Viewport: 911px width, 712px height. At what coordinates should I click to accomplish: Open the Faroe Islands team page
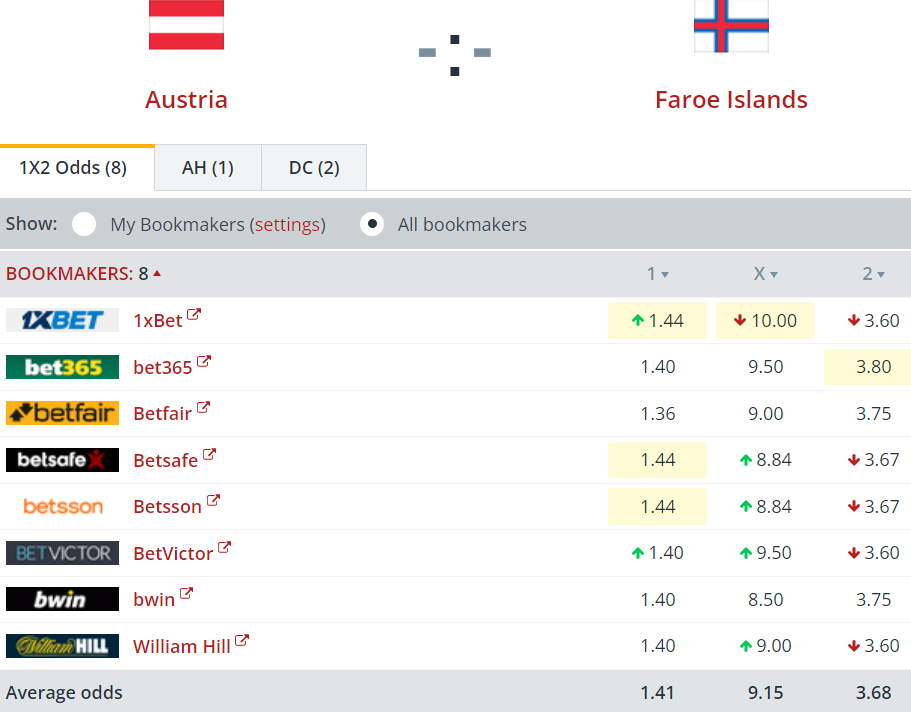[x=731, y=100]
